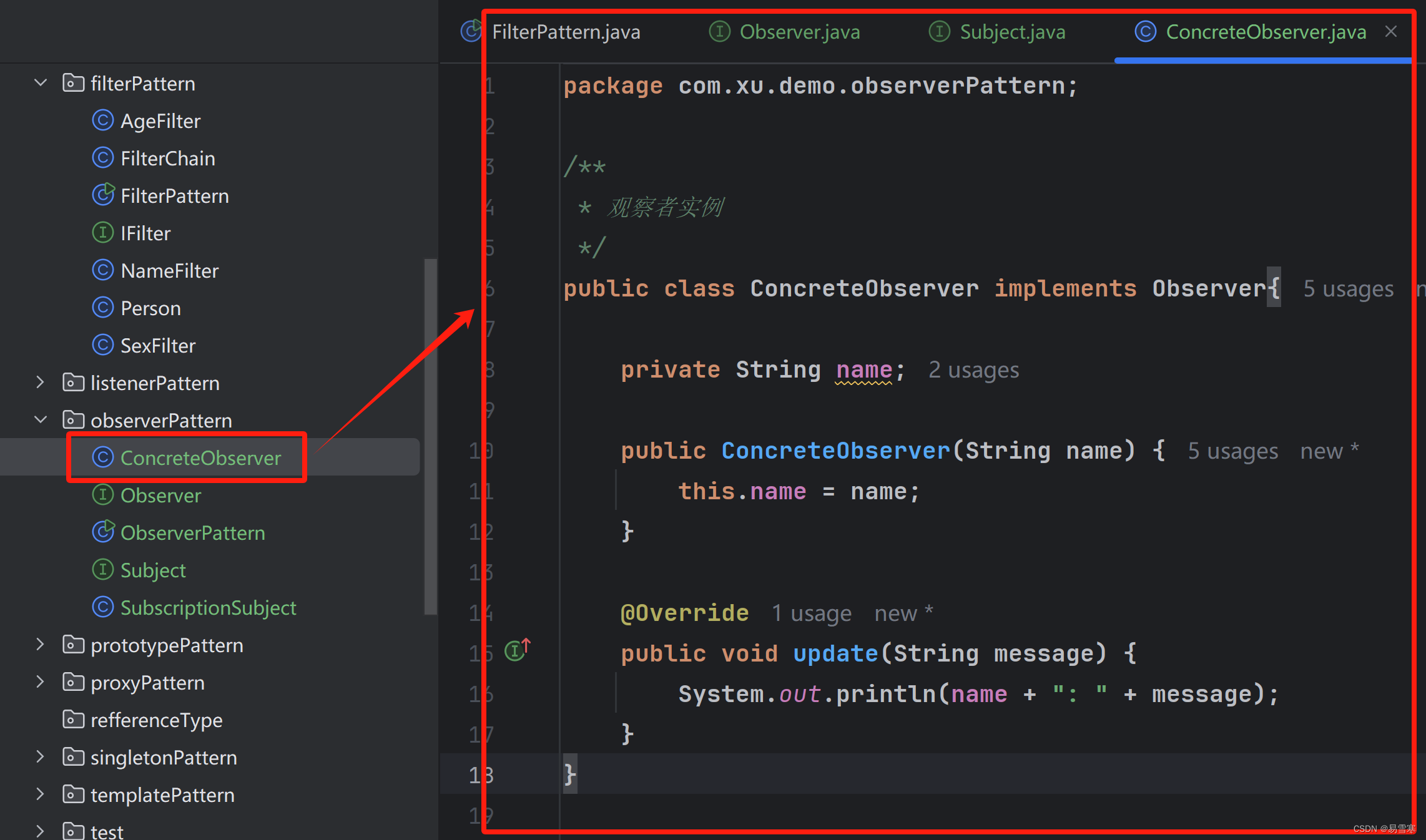Image resolution: width=1426 pixels, height=840 pixels.
Task: Select the refferenceType folder label
Action: click(157, 720)
